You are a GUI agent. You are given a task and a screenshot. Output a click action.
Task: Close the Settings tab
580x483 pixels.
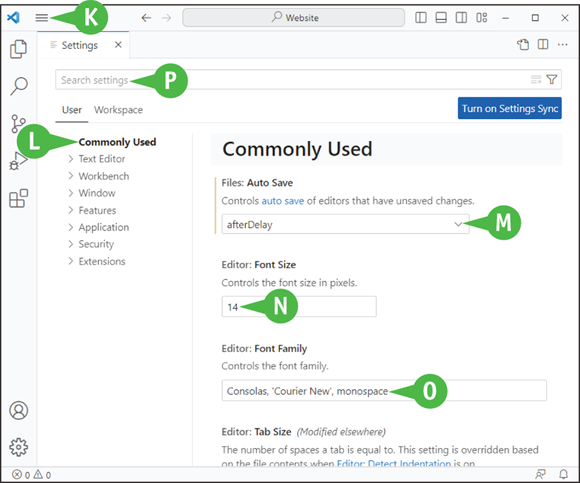(118, 45)
